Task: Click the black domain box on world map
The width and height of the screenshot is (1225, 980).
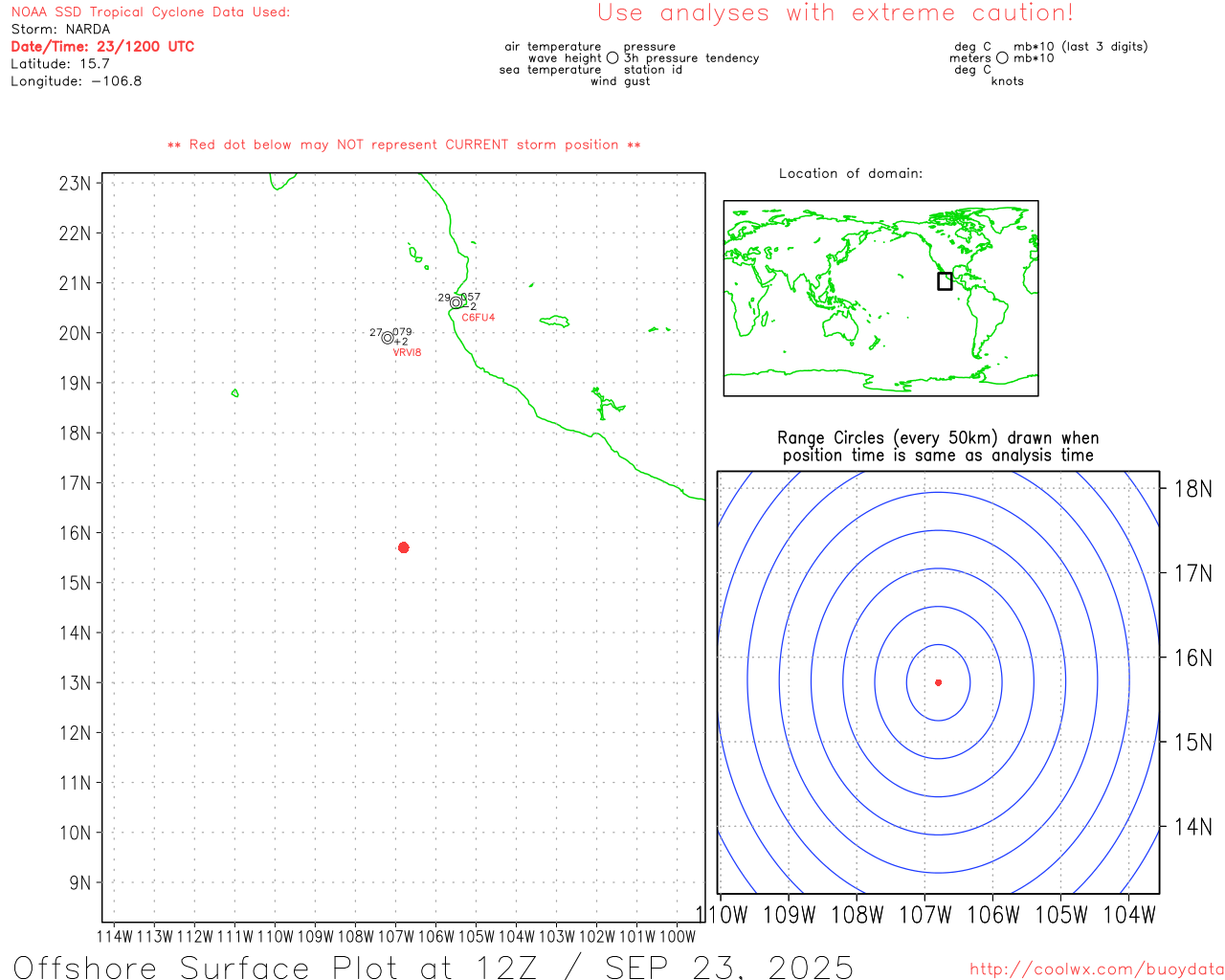Action: coord(945,281)
